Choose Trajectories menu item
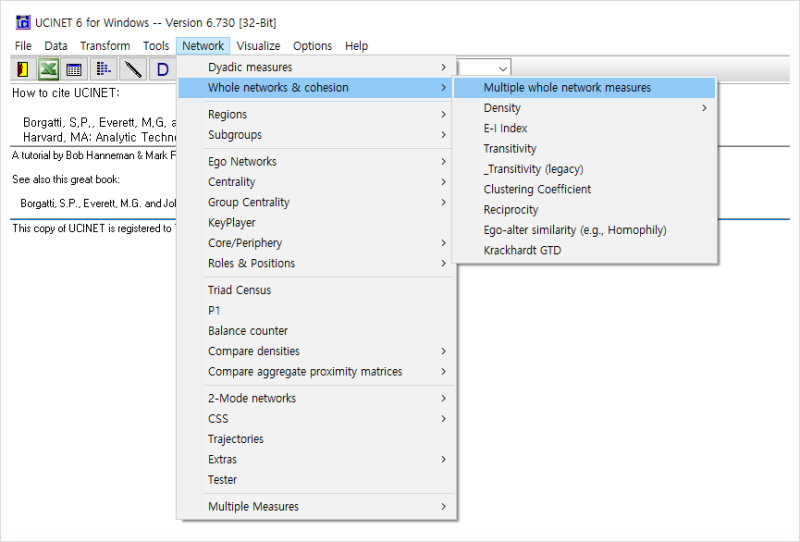Viewport: 800px width, 542px height. [316, 439]
